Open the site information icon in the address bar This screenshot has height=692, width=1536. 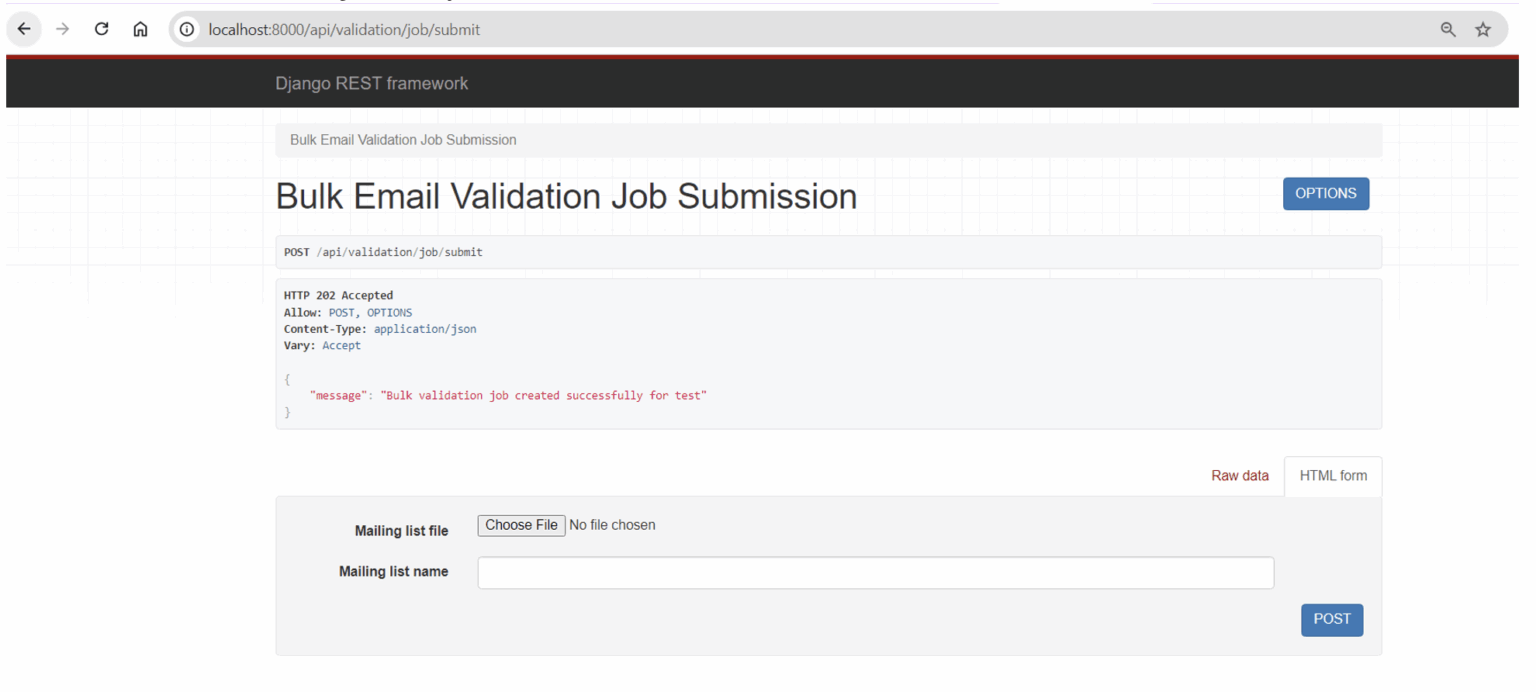pos(186,30)
